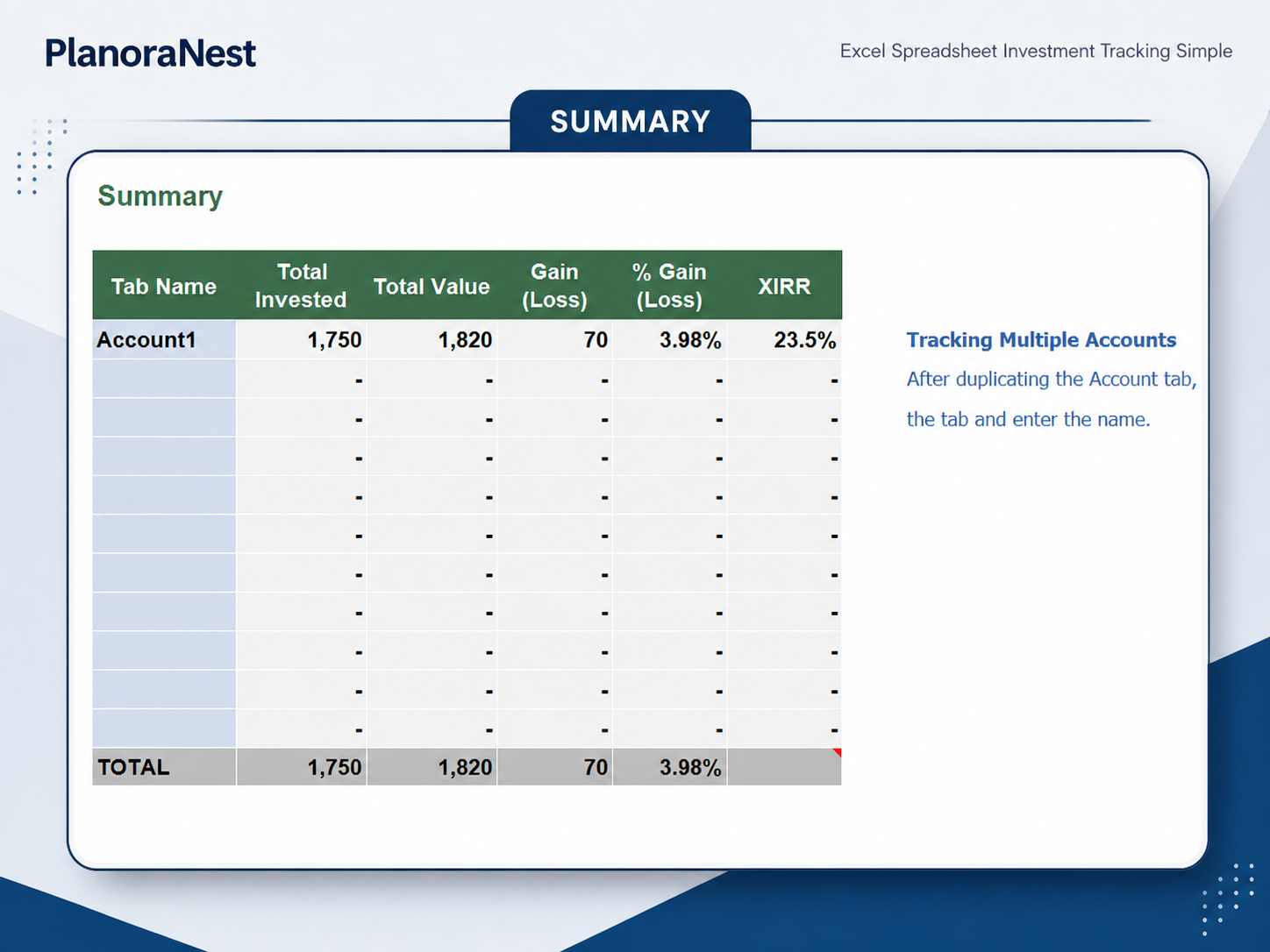The height and width of the screenshot is (952, 1270).
Task: Click the XIRR column header
Action: [784, 286]
